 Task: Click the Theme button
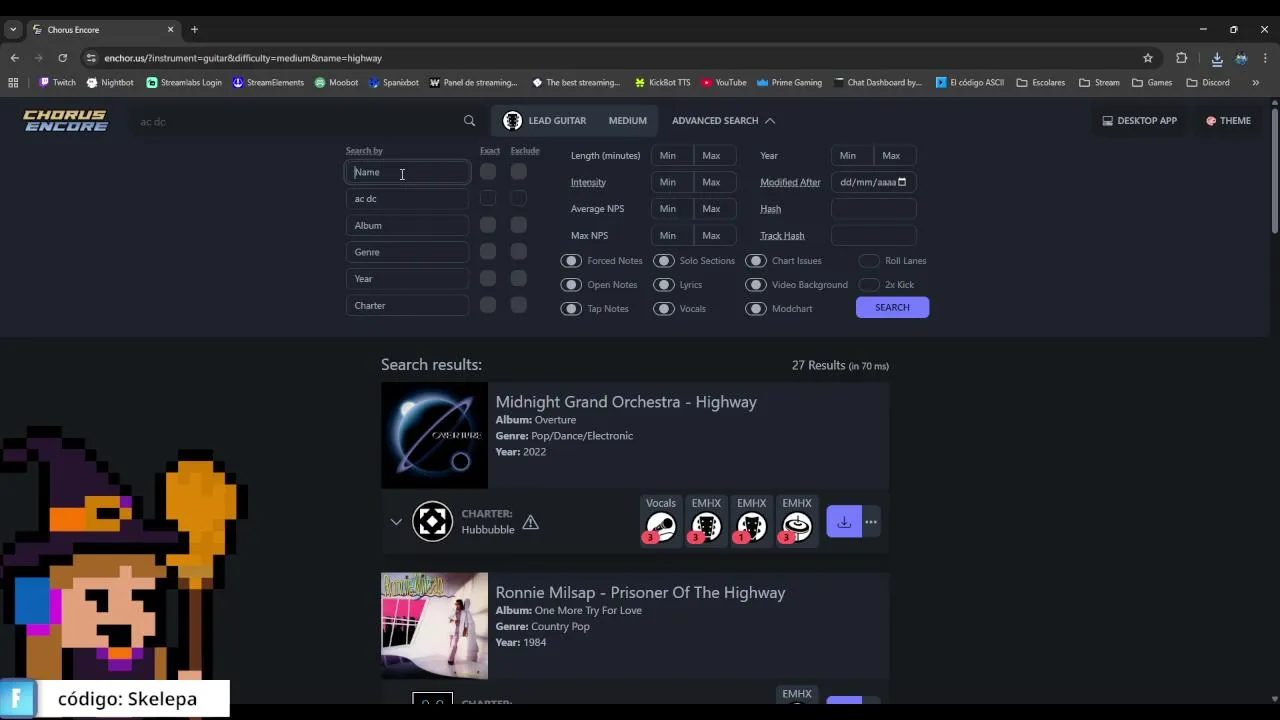pos(1228,121)
